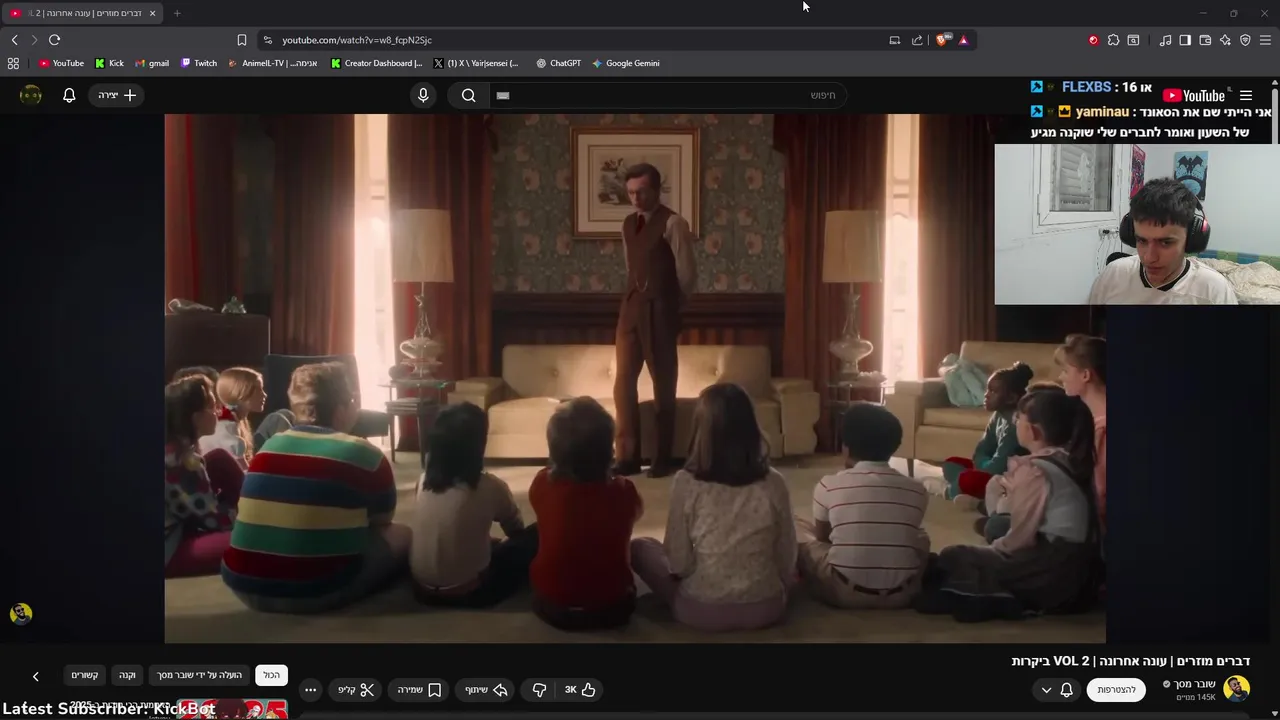The width and height of the screenshot is (1280, 720).
Task: Click the YouTube account avatar
Action: coord(31,95)
